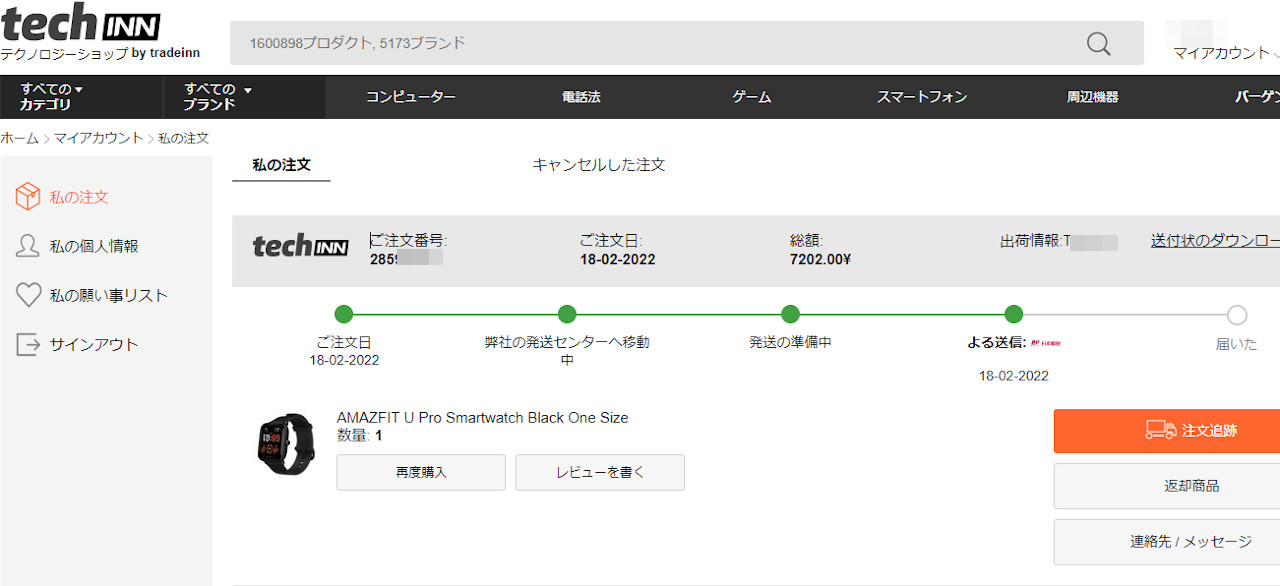Click the 弊社の発送センターへ移動中 step dot
This screenshot has width=1280, height=586.
[x=567, y=314]
